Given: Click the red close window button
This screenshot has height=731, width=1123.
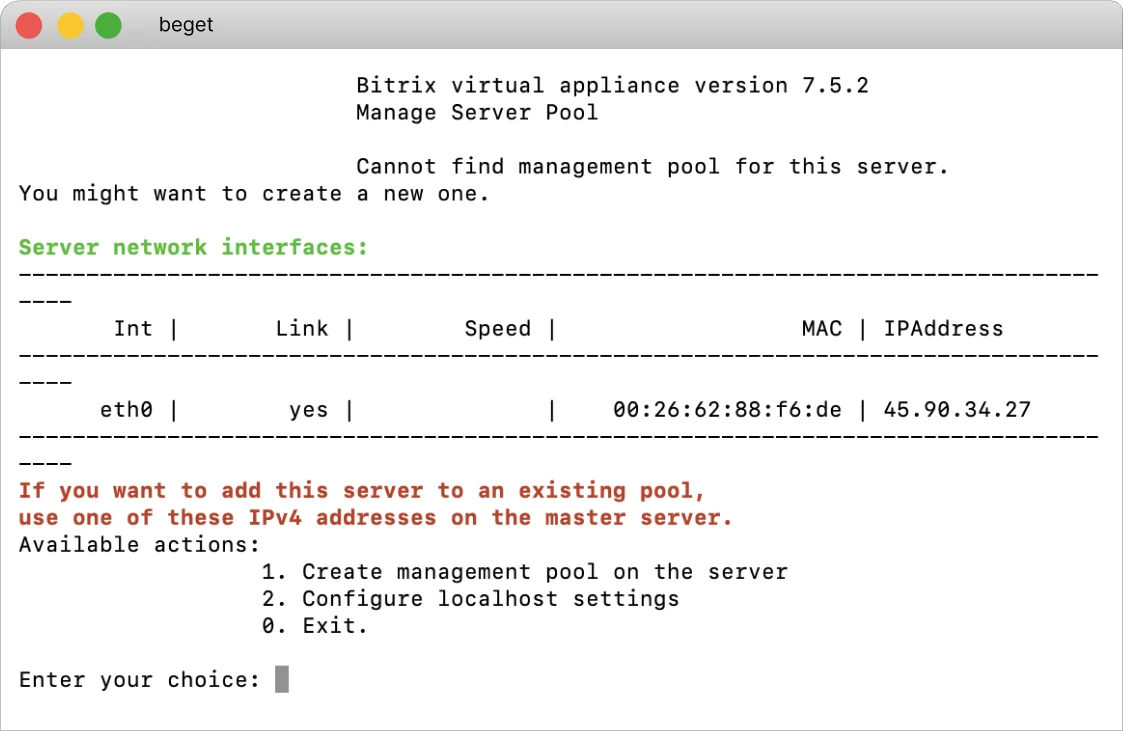Looking at the screenshot, I should click(x=29, y=25).
